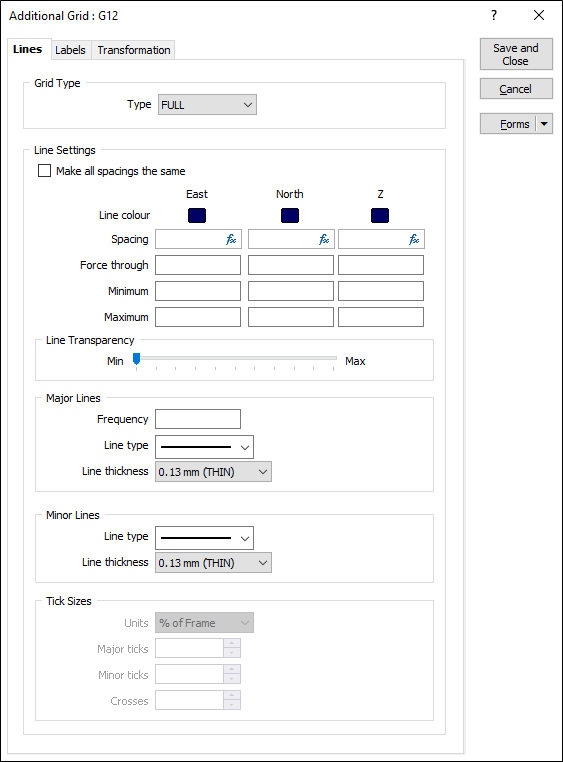Click the fx expression icon in North Spacing

pos(324,239)
